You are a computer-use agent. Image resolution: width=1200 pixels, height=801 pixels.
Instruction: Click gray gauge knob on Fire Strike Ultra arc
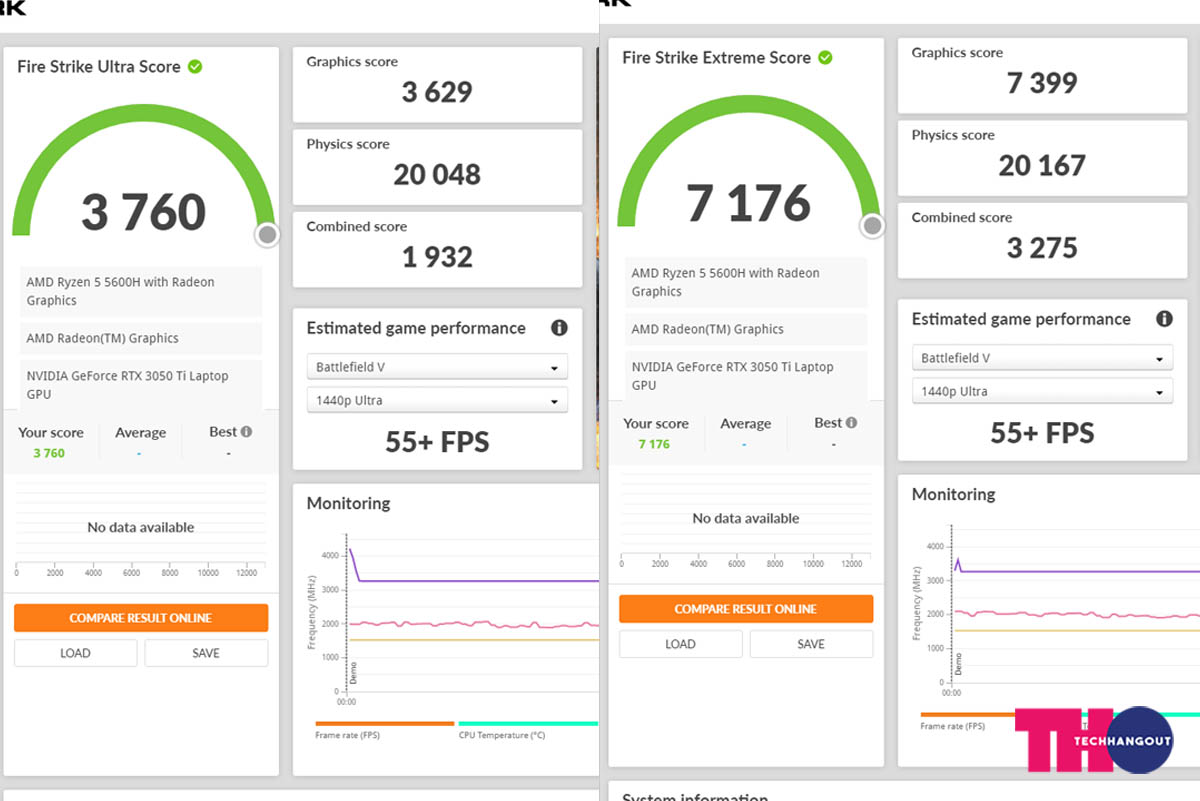[x=267, y=235]
